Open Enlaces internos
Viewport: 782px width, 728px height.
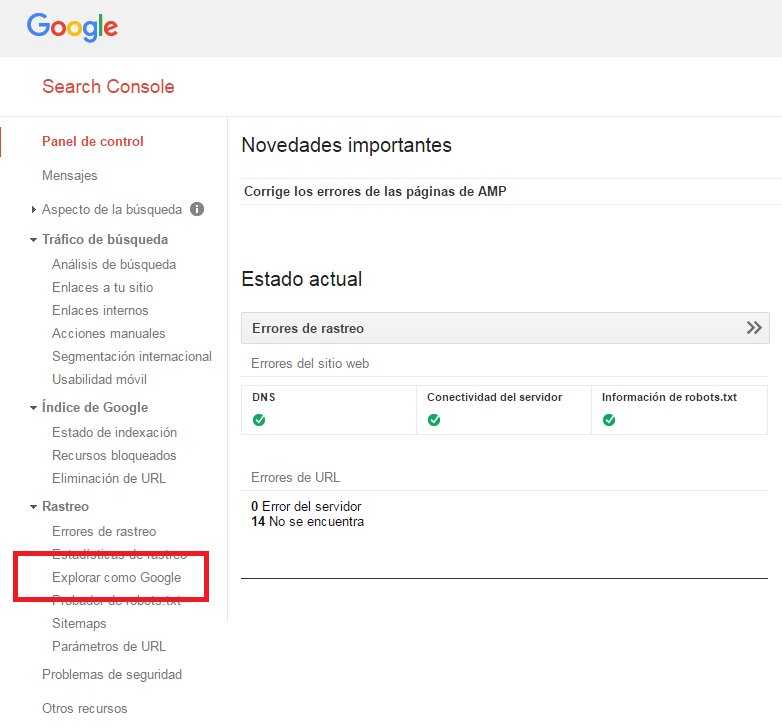click(100, 310)
